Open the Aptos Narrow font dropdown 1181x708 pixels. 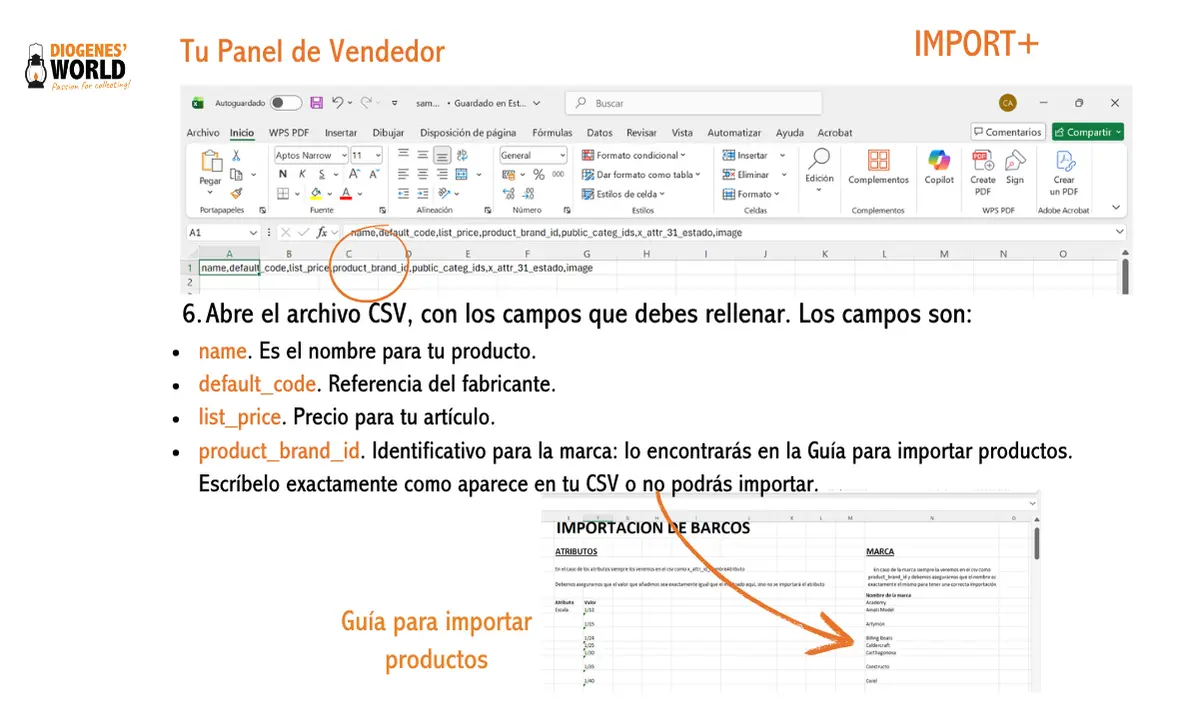[x=343, y=156]
